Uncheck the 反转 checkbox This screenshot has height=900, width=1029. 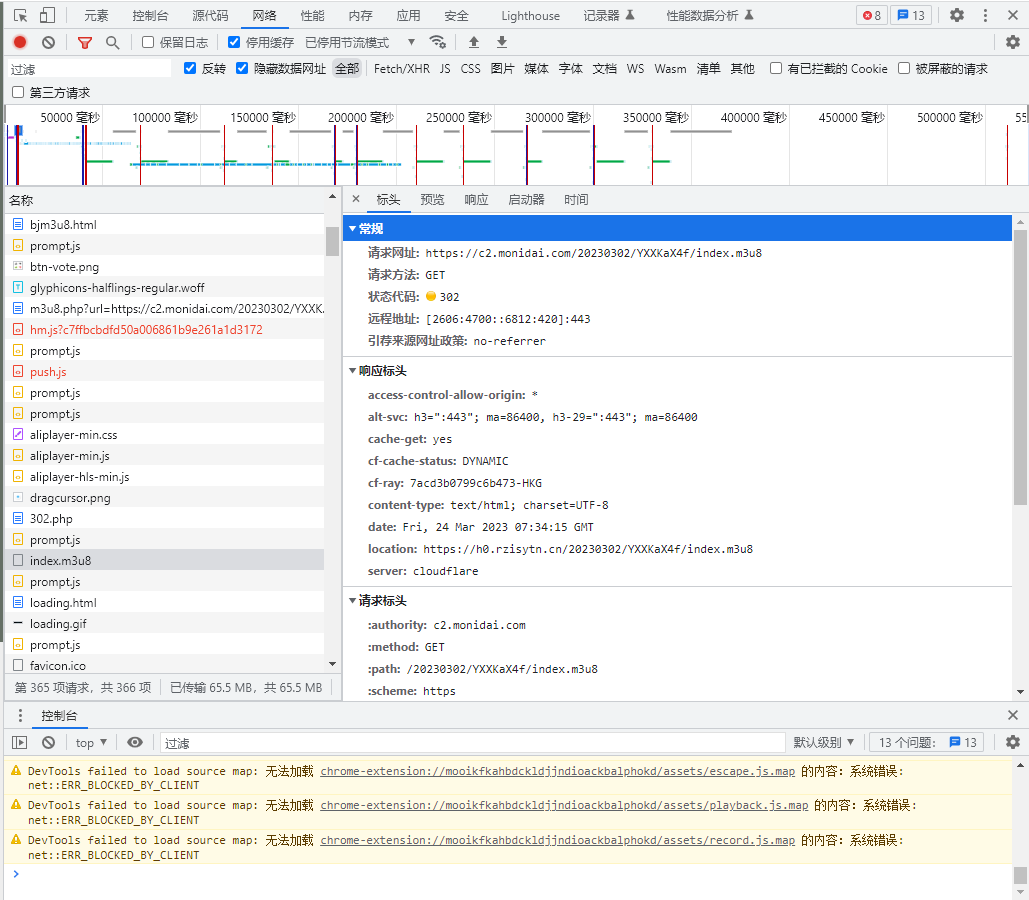[x=190, y=68]
